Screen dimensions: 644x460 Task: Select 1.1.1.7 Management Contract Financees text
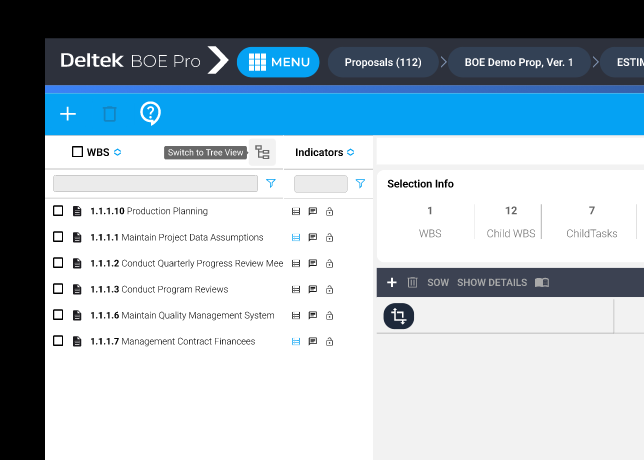[x=173, y=341]
